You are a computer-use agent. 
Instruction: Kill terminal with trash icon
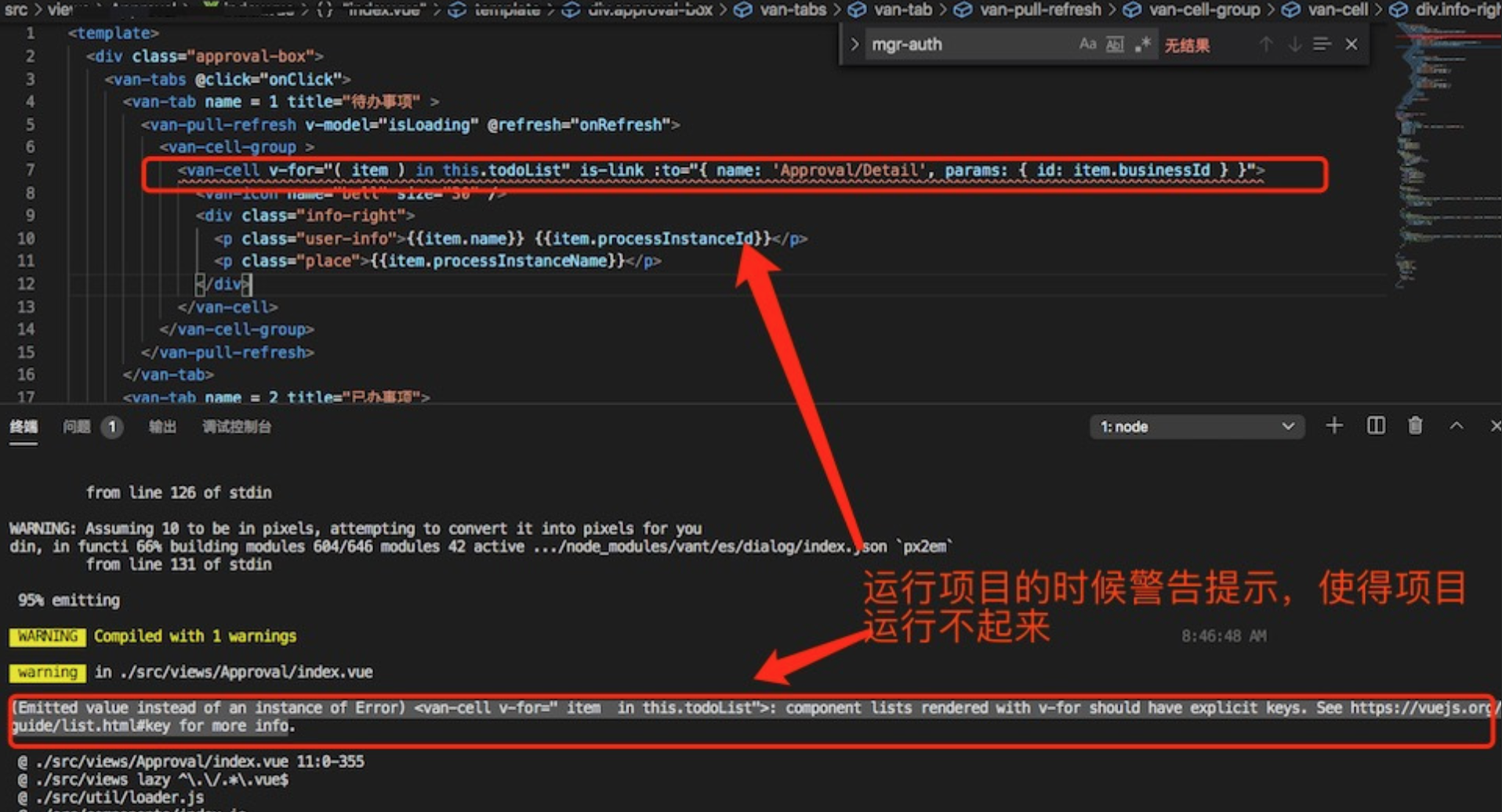1415,426
